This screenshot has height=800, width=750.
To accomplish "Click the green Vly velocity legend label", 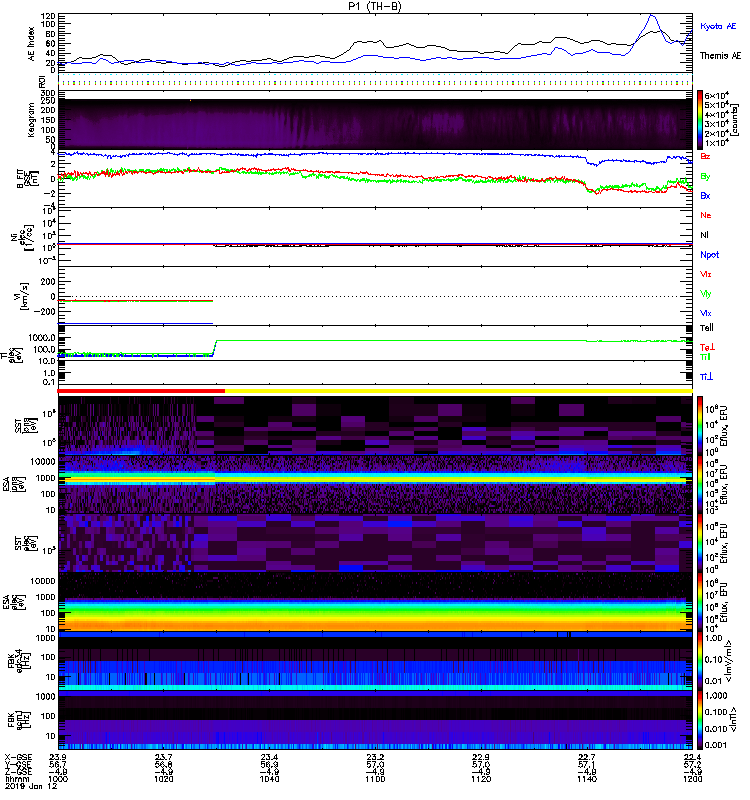I will tap(706, 293).
